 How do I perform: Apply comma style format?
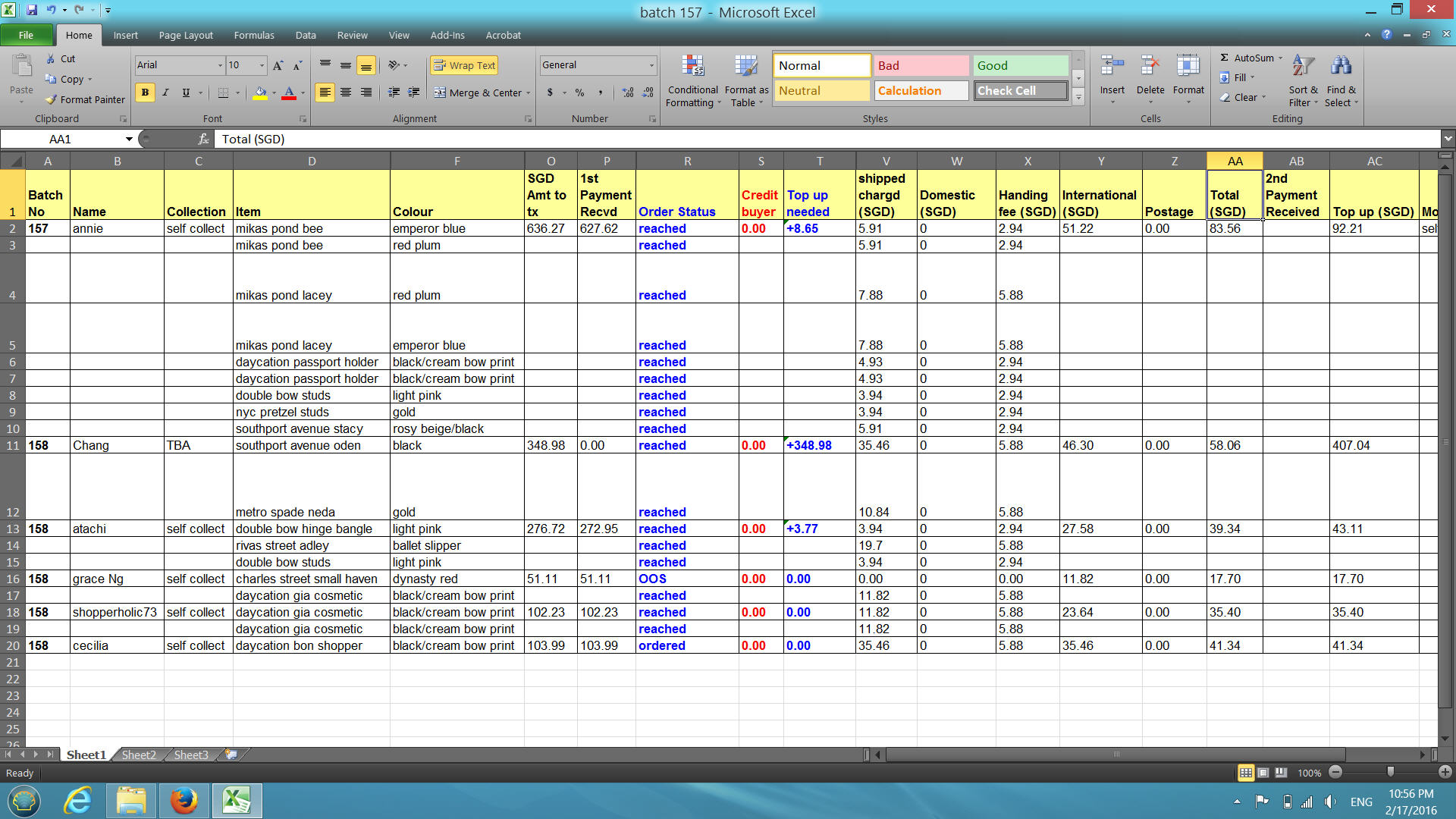click(x=600, y=93)
